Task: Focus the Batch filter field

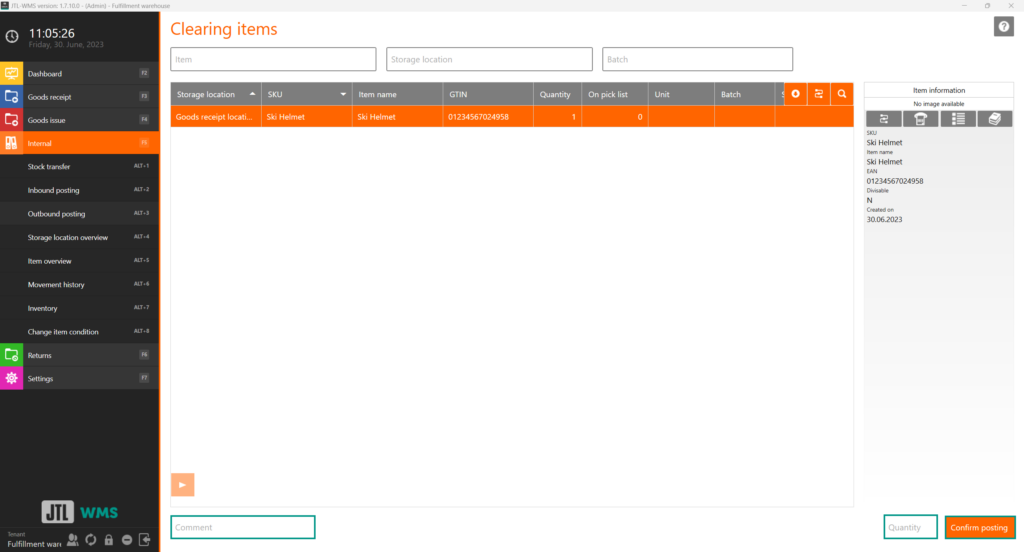Action: [x=697, y=60]
